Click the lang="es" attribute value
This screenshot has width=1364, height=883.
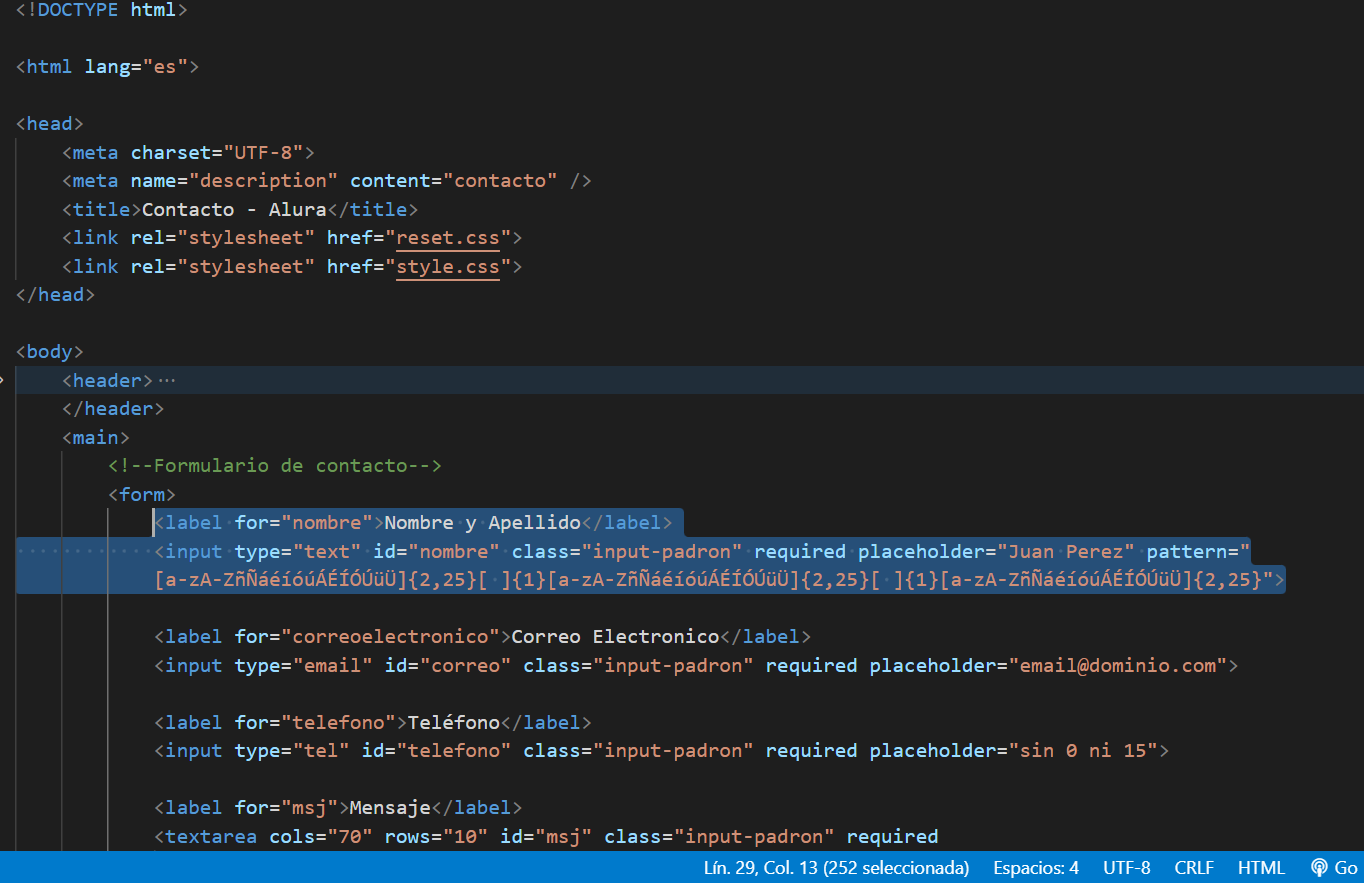click(165, 67)
